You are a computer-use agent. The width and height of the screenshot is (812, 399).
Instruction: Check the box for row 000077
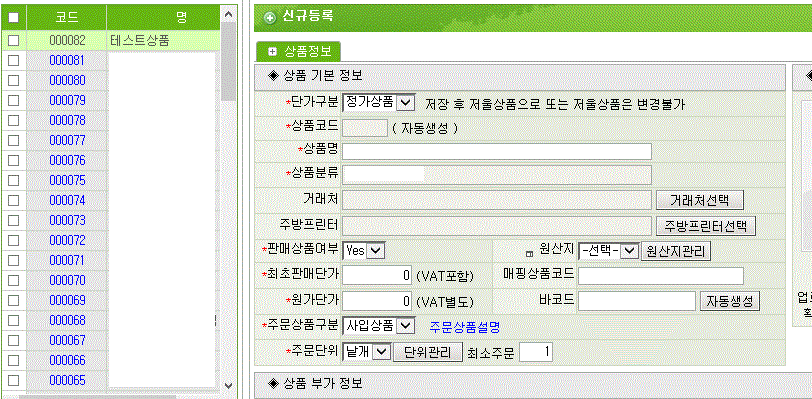(14, 140)
